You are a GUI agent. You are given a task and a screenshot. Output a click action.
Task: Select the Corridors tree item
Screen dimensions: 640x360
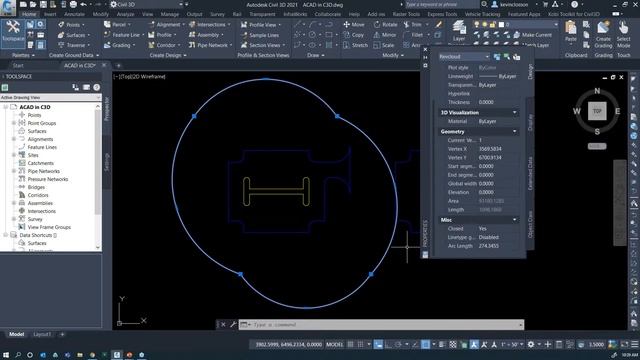pos(38,195)
